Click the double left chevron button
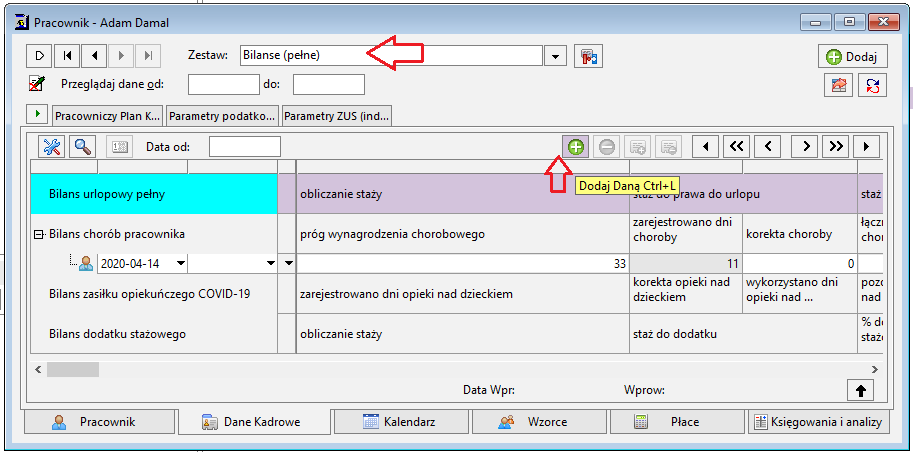Screen dimensions: 913x452 click(x=737, y=147)
